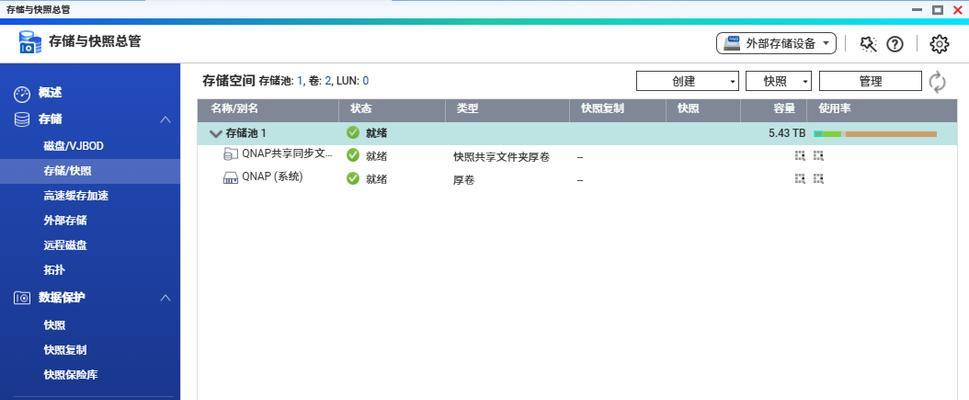Click the 5.43 TB capacity value

pyautogui.click(x=787, y=133)
